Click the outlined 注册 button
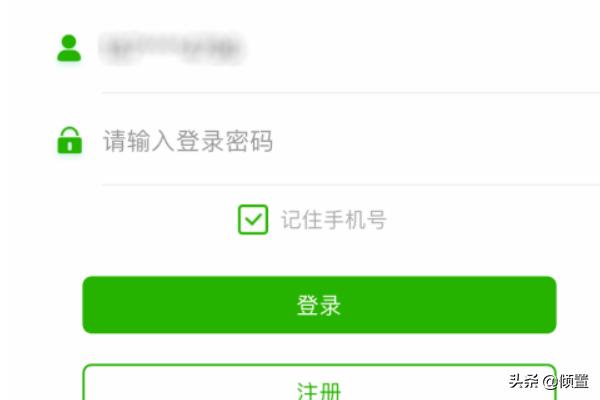Viewport: 600px width, 400px height. click(320, 382)
